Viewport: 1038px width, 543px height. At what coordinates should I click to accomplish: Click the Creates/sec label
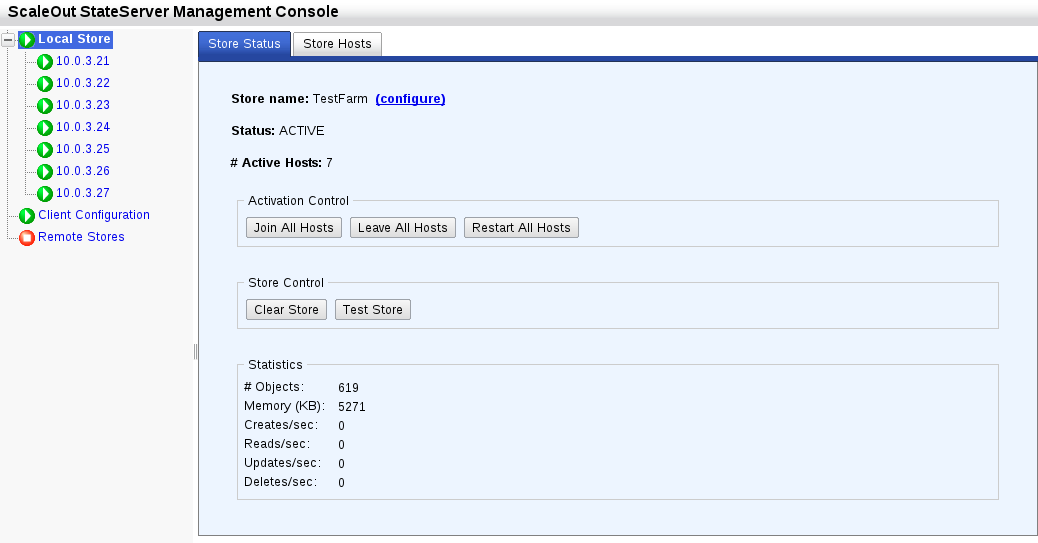coord(281,425)
